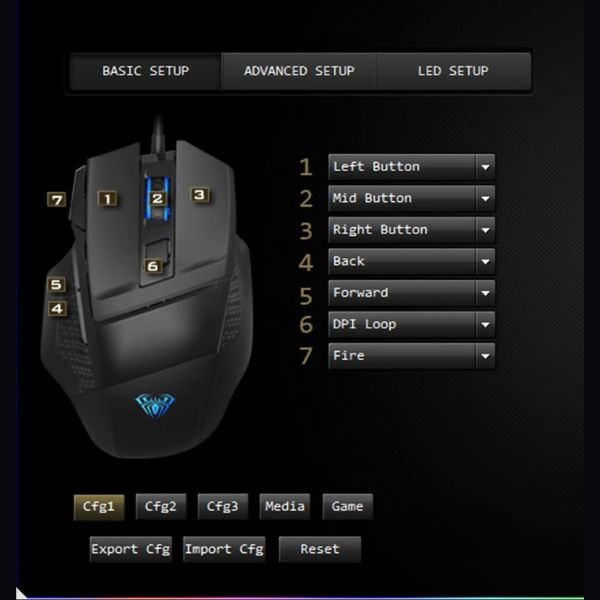
Task: Click the Export Cfg button
Action: pos(130,549)
